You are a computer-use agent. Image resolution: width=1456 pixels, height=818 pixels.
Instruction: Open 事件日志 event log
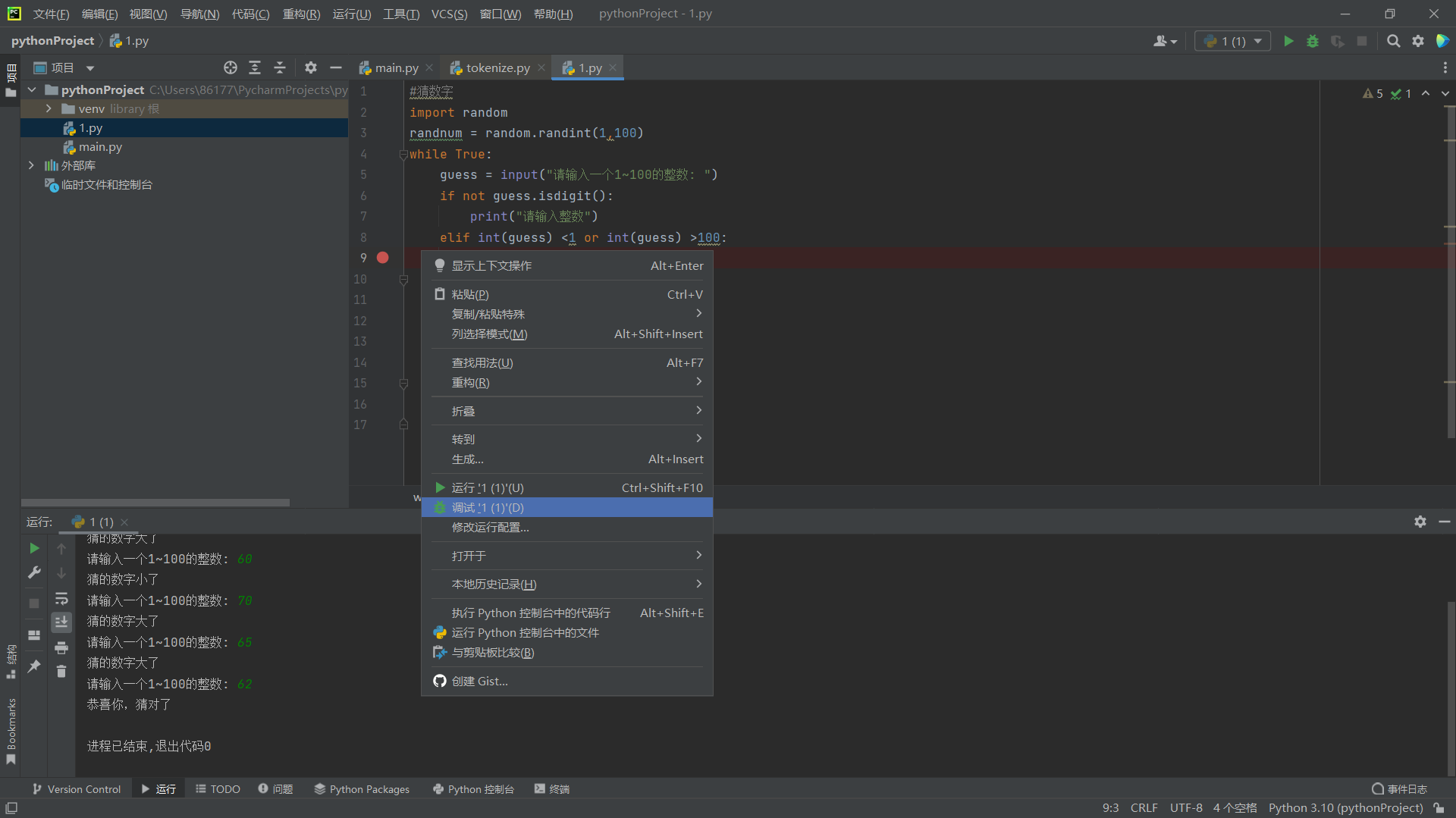(1399, 789)
